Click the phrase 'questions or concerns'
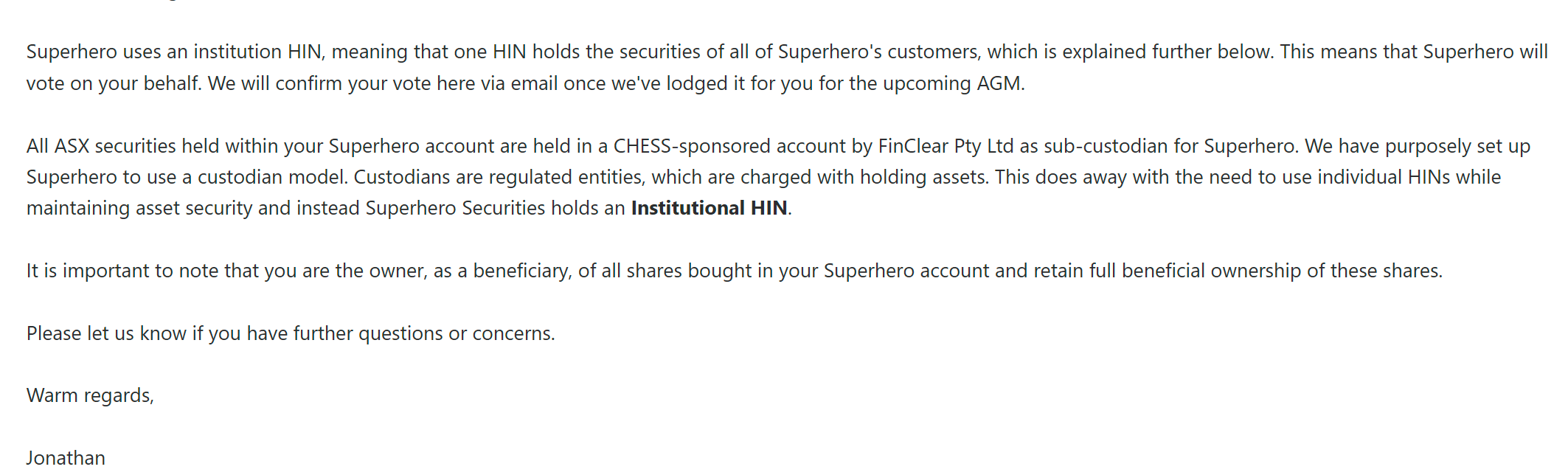 (455, 333)
